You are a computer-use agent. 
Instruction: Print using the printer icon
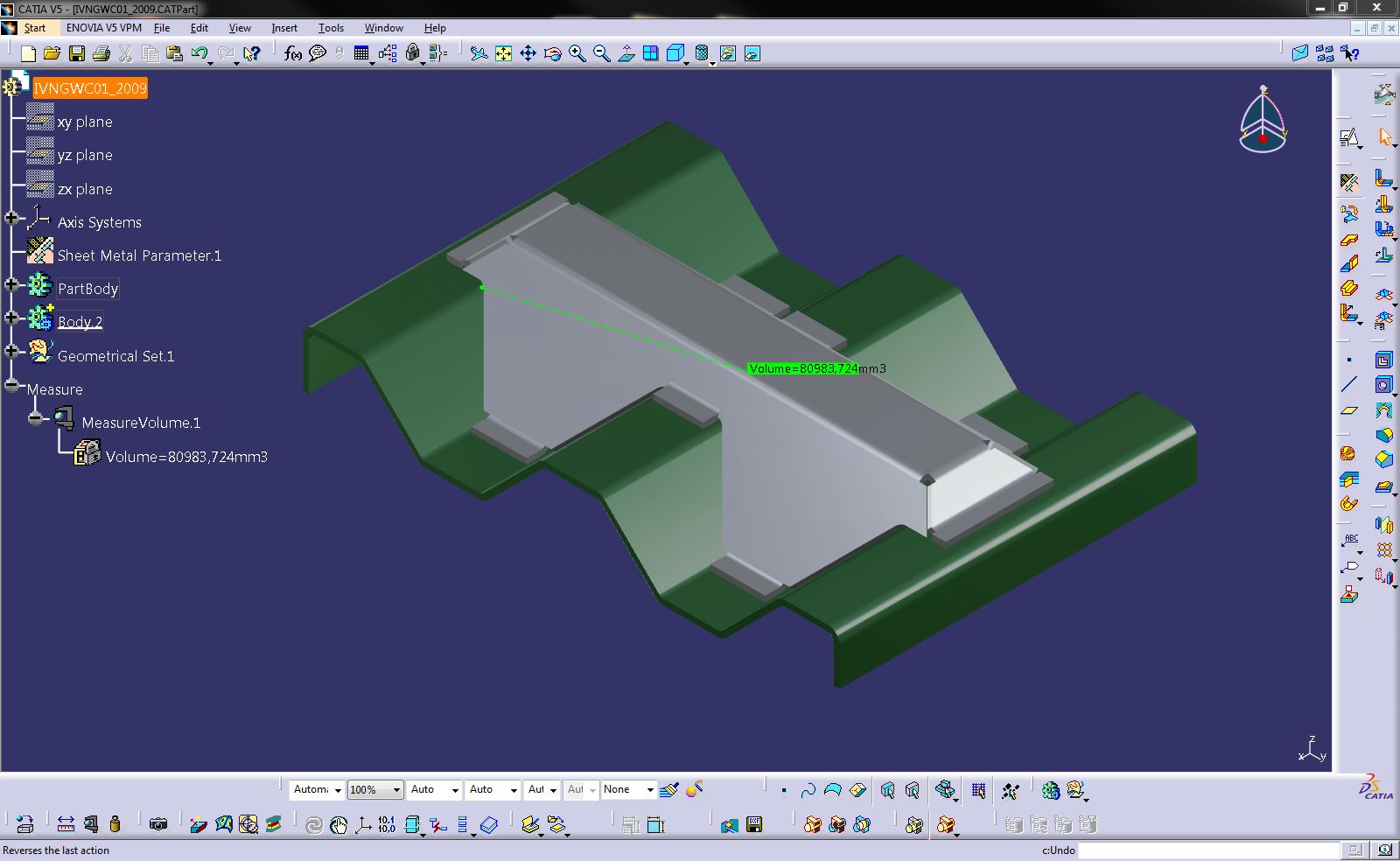[101, 53]
